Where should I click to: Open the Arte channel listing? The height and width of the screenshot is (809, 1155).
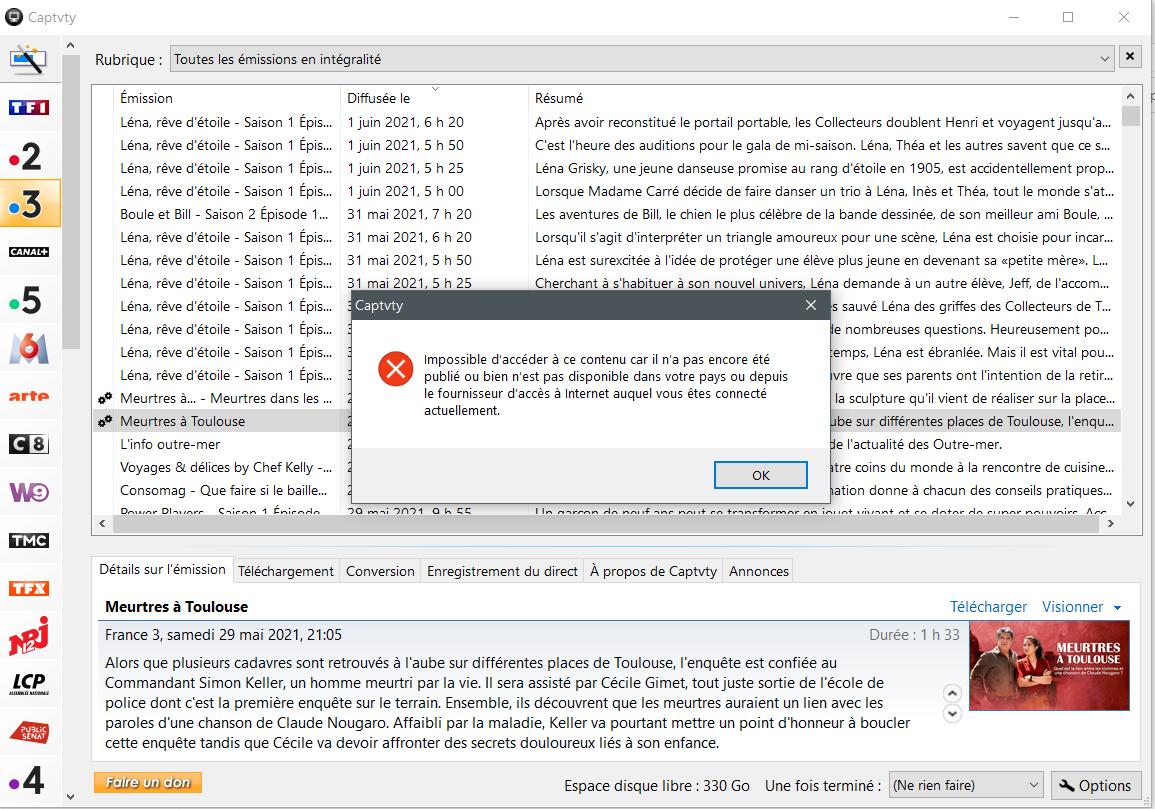28,396
